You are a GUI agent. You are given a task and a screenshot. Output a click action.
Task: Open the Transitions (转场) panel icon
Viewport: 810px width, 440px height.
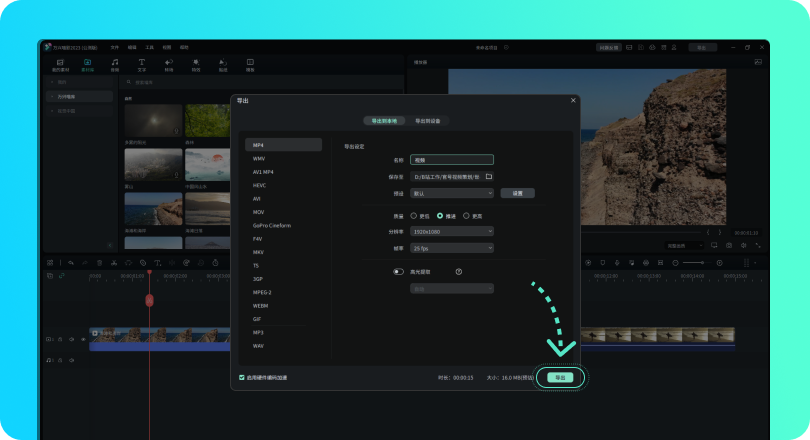point(168,65)
